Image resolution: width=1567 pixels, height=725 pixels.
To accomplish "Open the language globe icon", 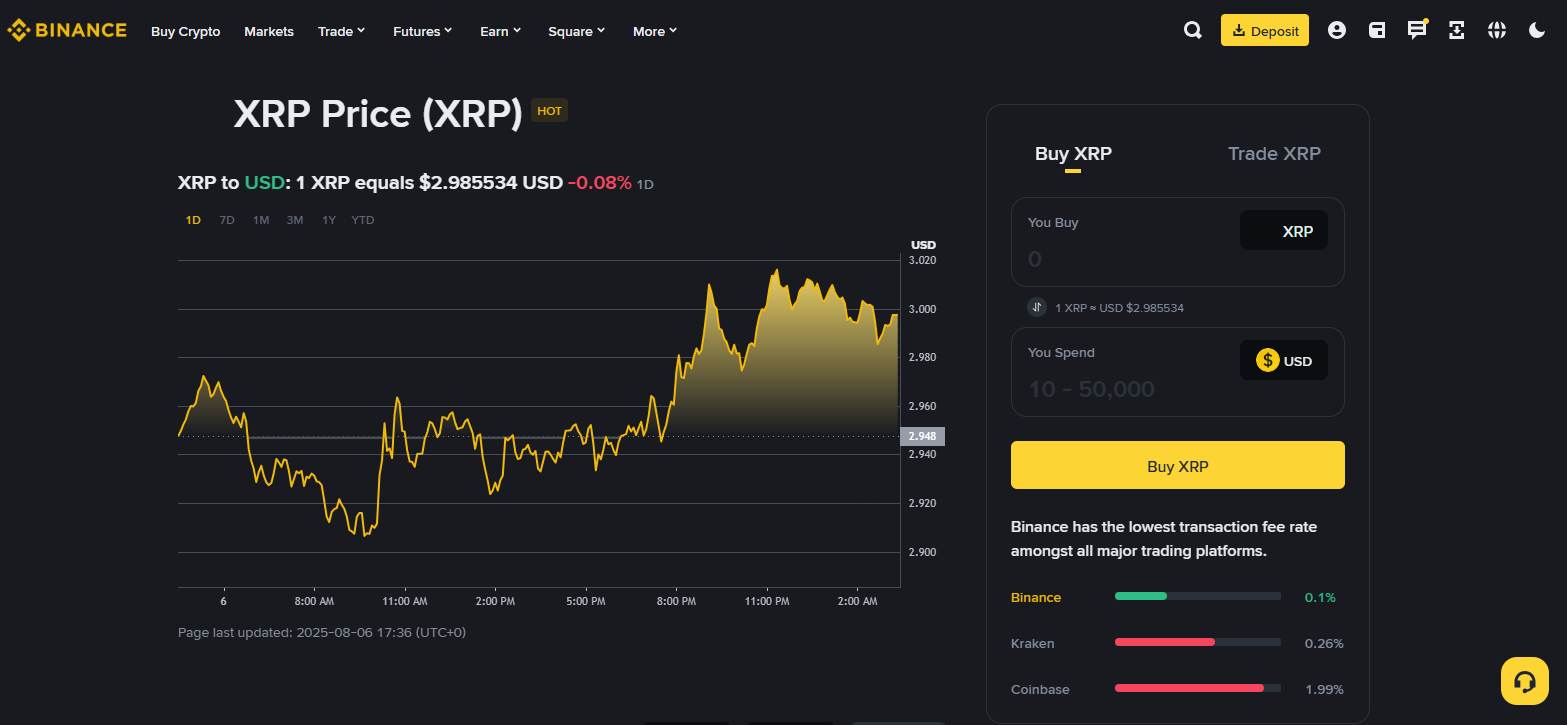I will (x=1497, y=30).
